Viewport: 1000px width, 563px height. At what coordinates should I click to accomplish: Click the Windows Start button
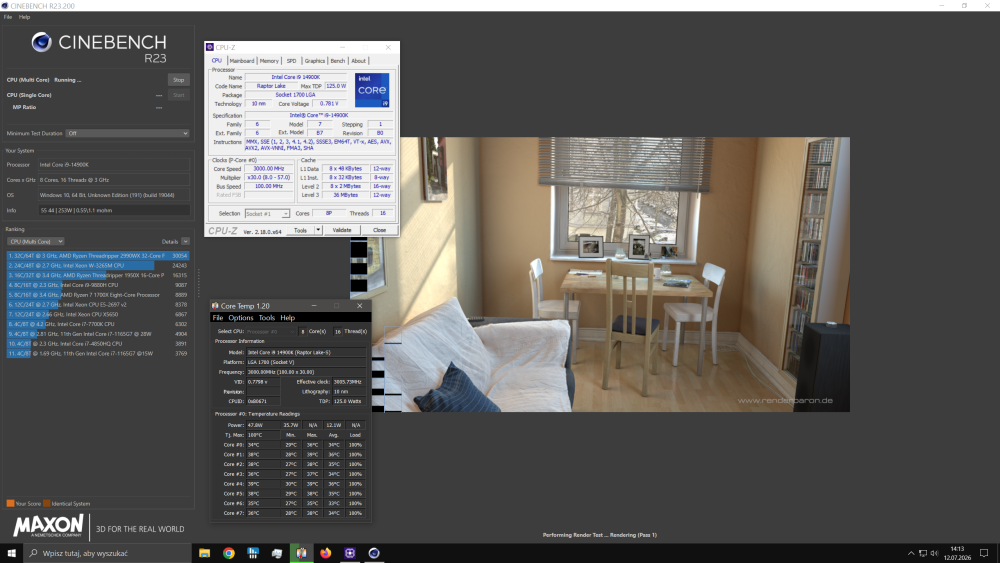[11, 553]
